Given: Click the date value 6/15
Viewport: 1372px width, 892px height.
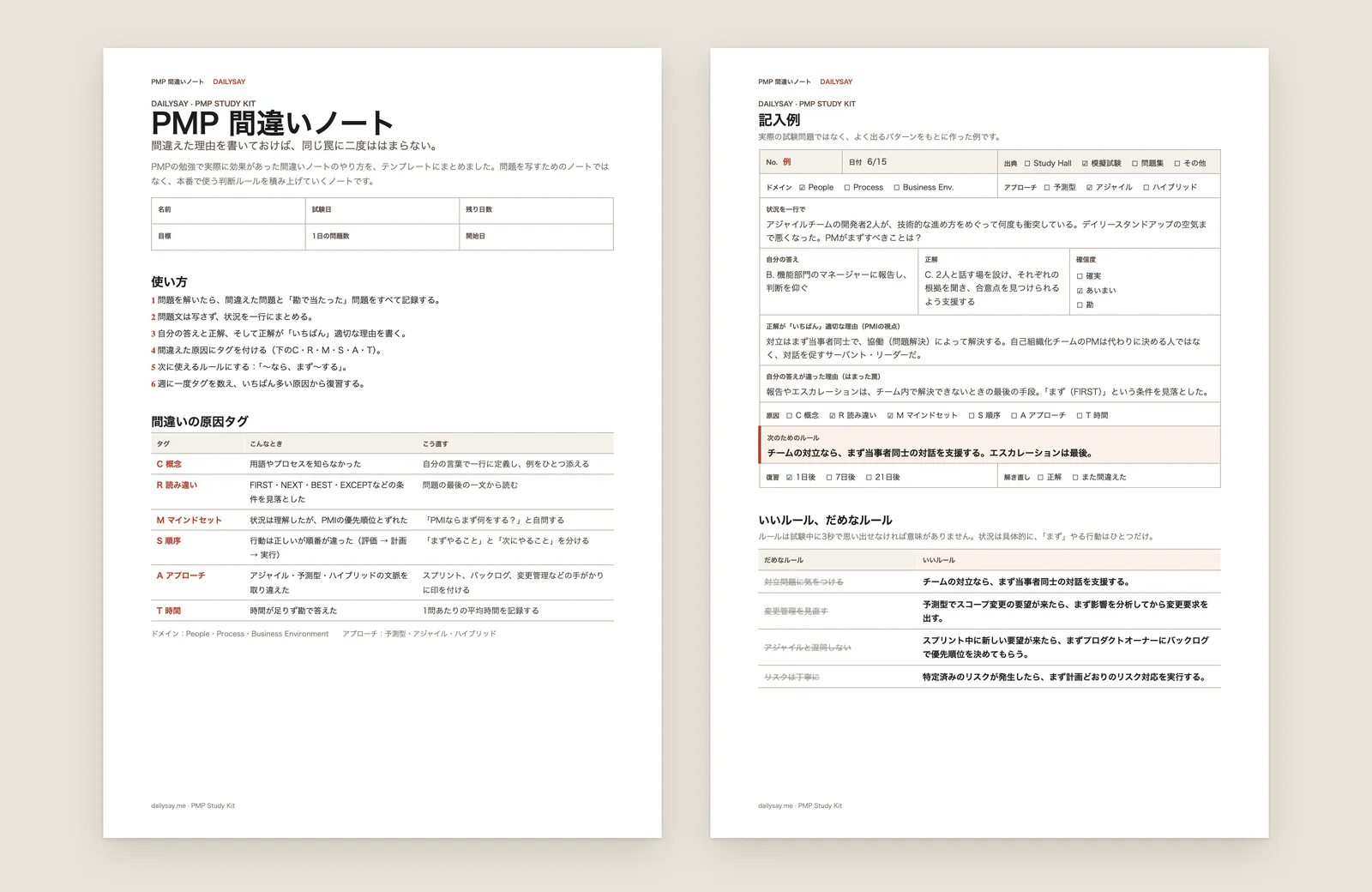Looking at the screenshot, I should click(x=876, y=161).
